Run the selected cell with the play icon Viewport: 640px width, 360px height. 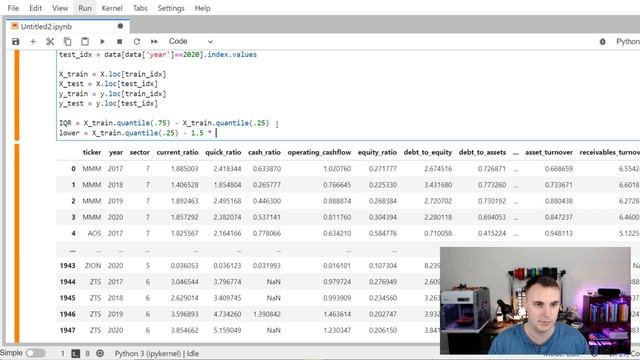coord(102,42)
